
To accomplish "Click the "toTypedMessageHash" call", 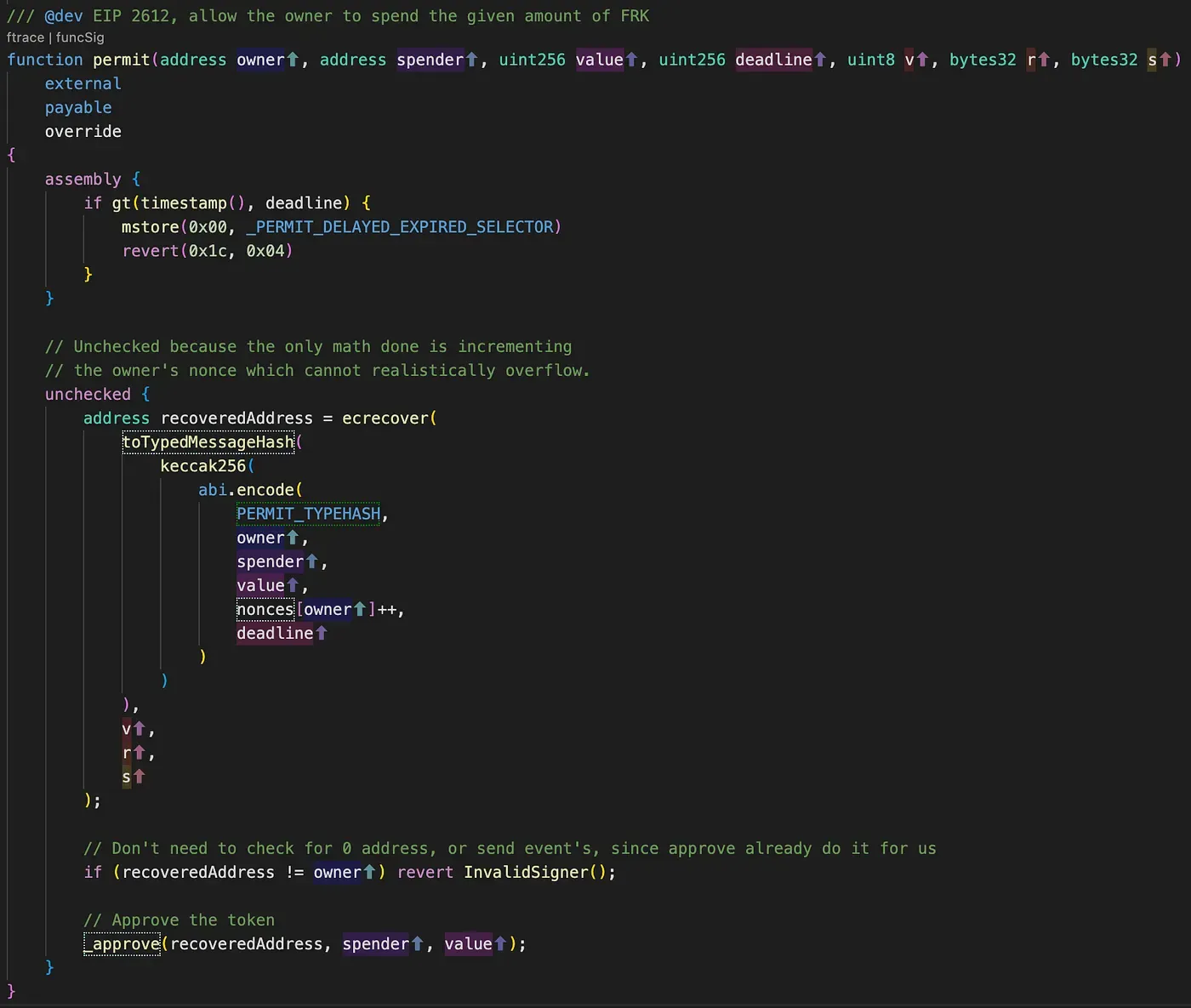I will (208, 442).
